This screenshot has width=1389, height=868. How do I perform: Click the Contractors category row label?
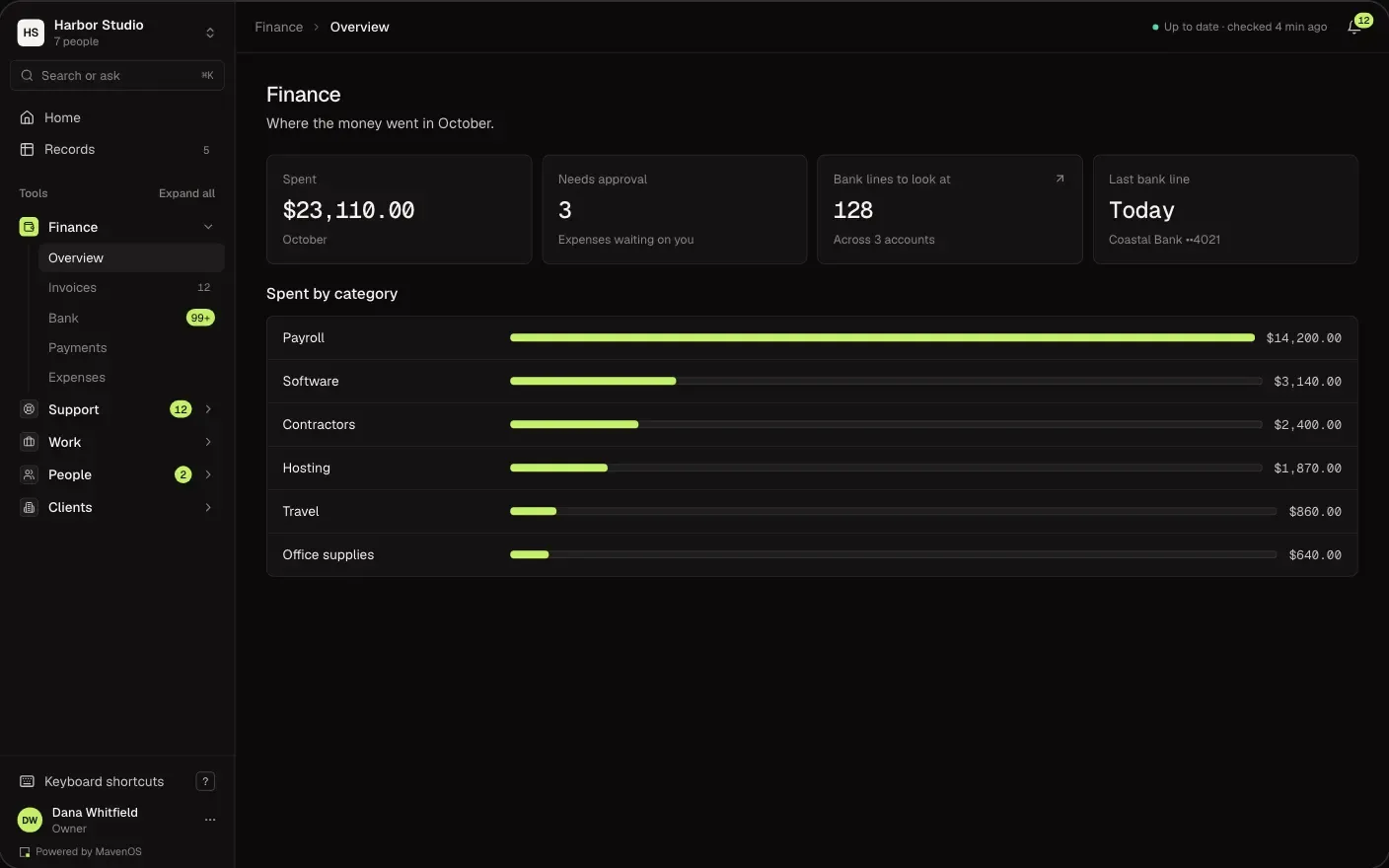point(319,424)
